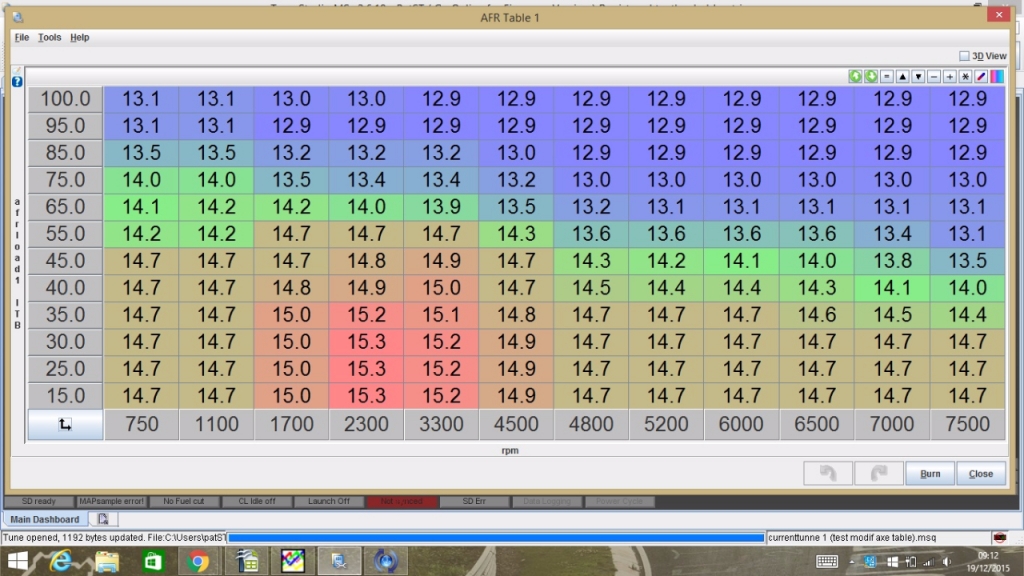Viewport: 1024px width, 576px height.
Task: Click the SD ready status indicator
Action: (39, 502)
